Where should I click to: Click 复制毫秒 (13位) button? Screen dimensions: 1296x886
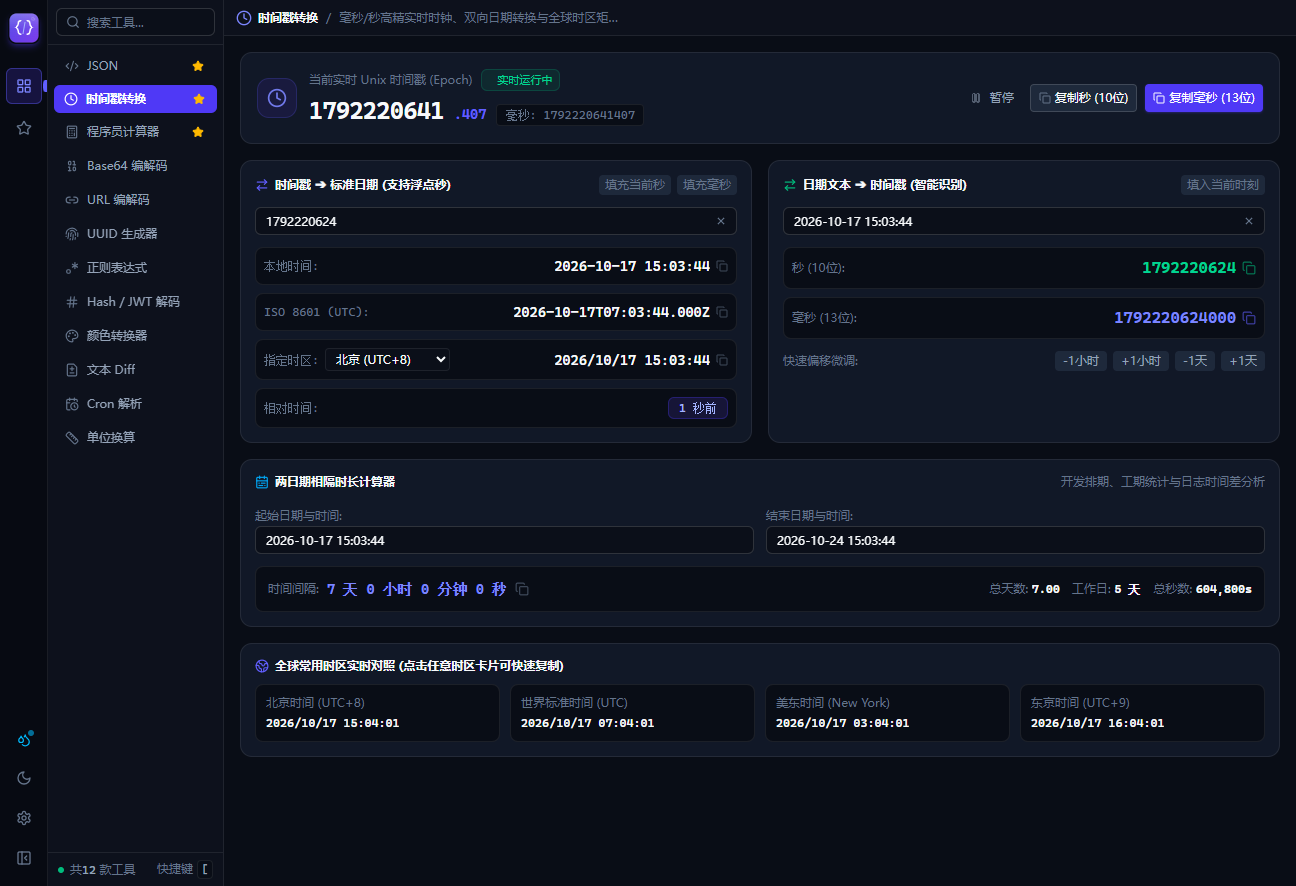point(1204,98)
